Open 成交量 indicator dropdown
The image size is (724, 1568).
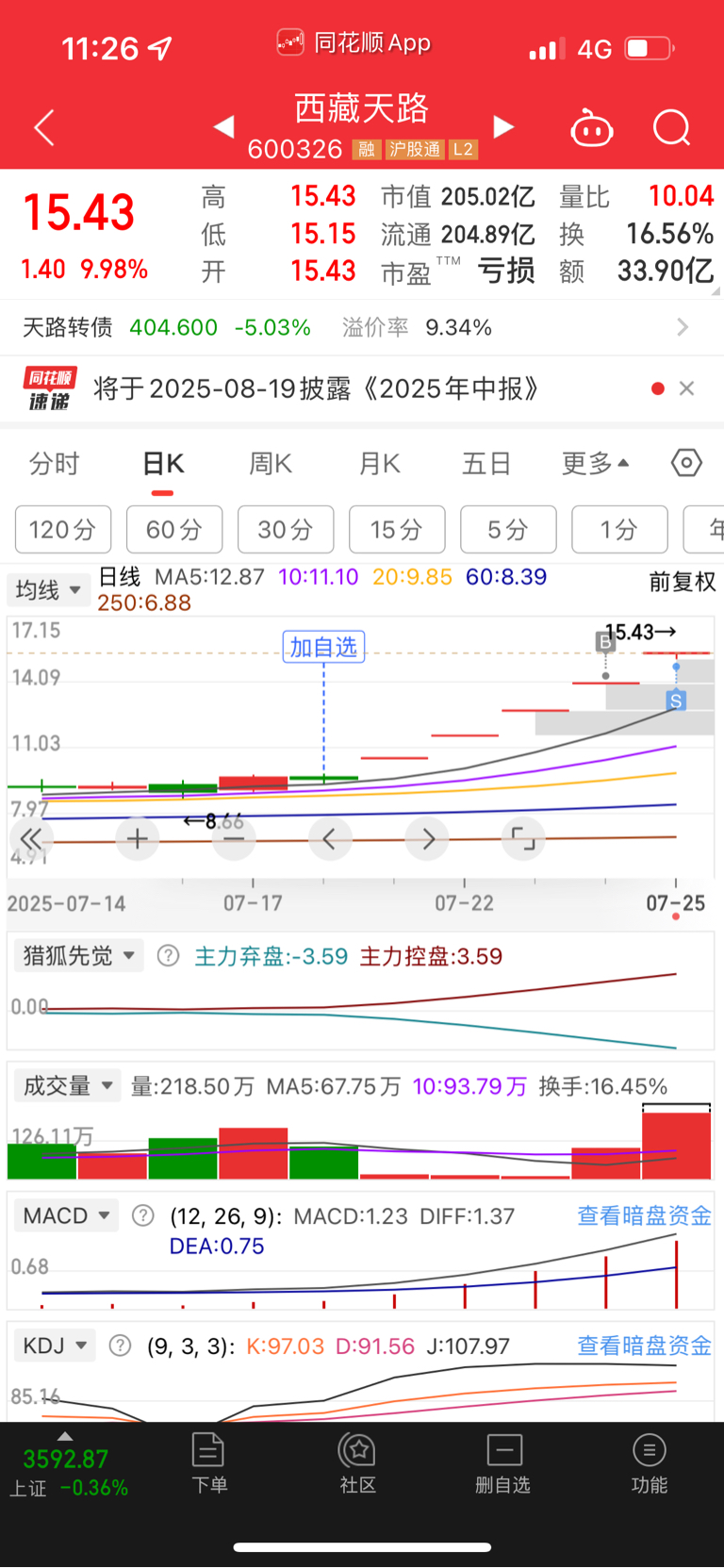point(67,1086)
